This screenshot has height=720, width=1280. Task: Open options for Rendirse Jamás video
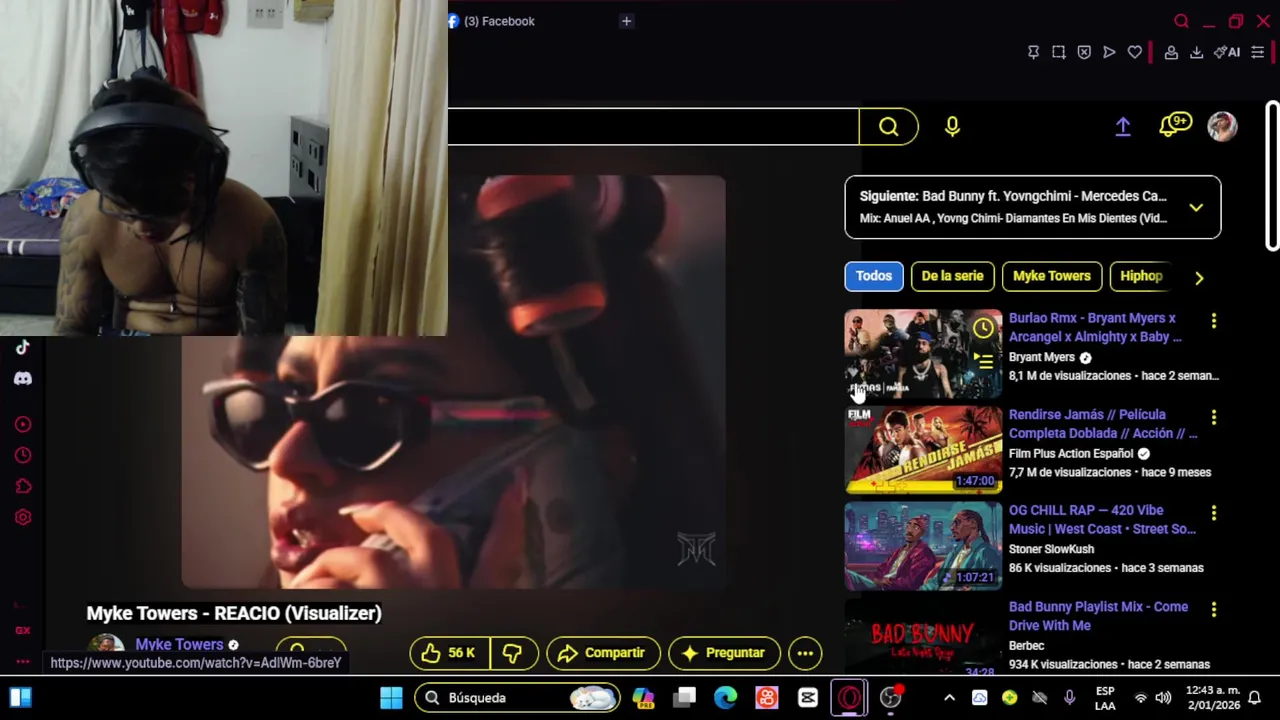click(x=1214, y=417)
